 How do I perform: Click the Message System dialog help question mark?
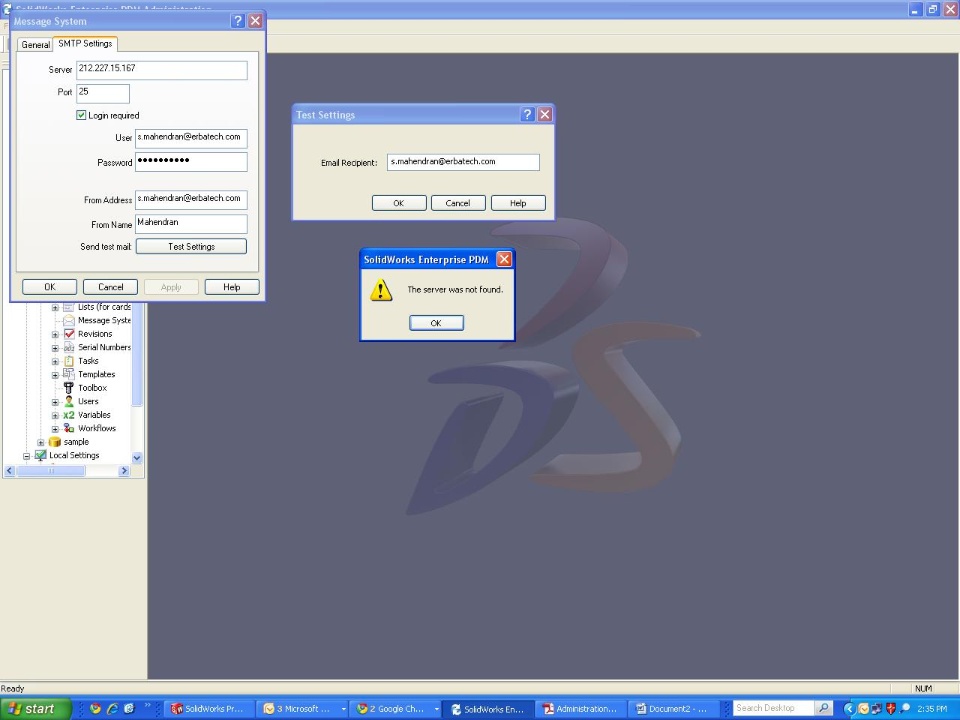[238, 21]
